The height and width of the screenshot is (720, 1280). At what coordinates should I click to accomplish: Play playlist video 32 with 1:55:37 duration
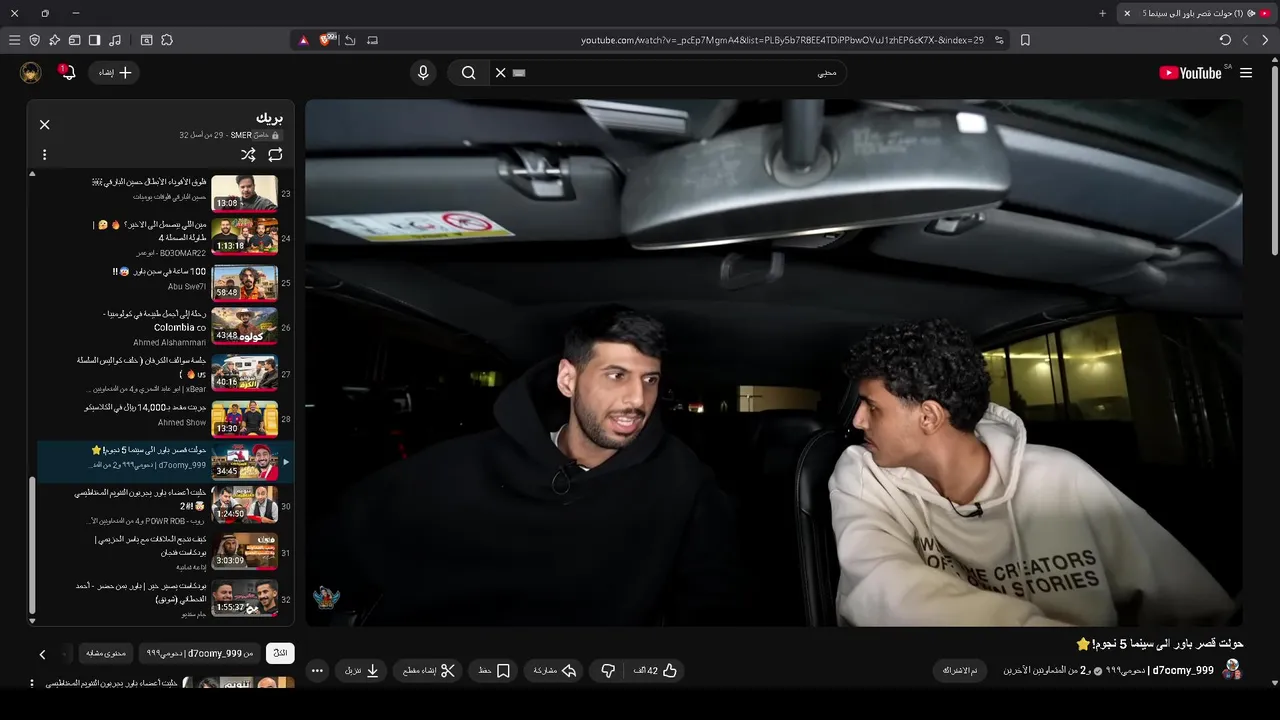[165, 597]
